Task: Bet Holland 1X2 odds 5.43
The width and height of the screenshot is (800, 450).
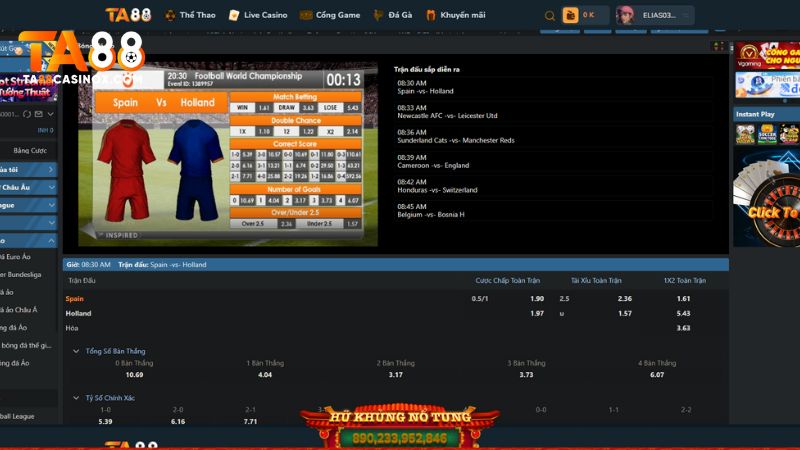Action: pyautogui.click(x=683, y=314)
